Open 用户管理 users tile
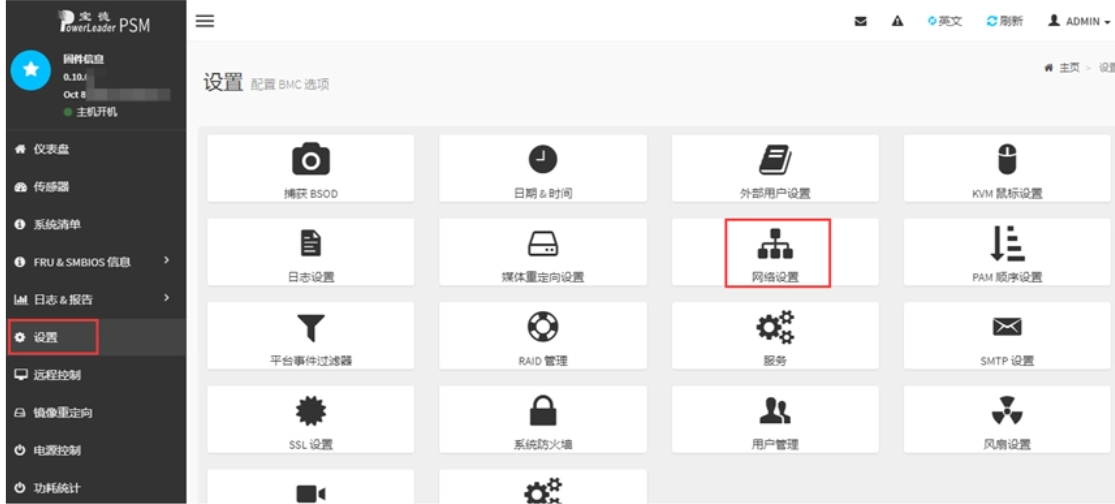The height and width of the screenshot is (504, 1115). pos(775,419)
